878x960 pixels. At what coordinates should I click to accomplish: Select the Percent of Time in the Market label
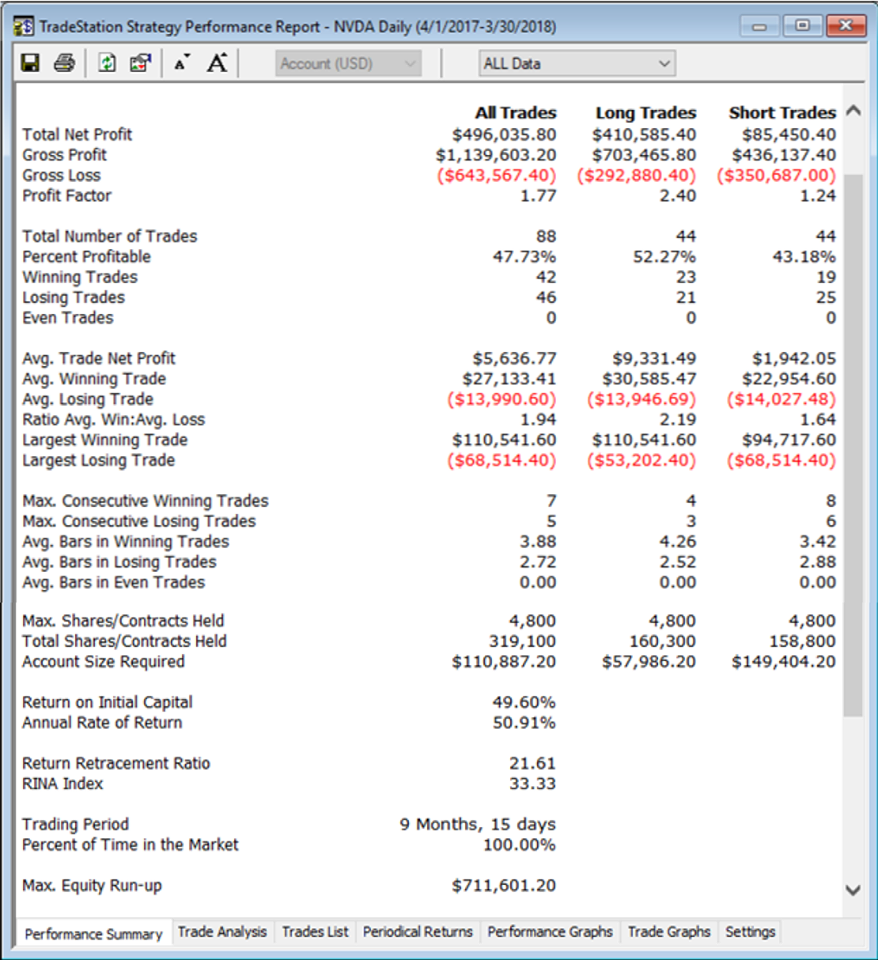coord(130,845)
